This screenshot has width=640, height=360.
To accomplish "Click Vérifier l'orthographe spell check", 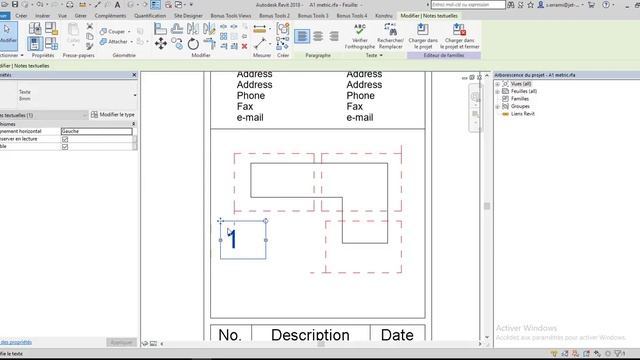I will (x=360, y=36).
